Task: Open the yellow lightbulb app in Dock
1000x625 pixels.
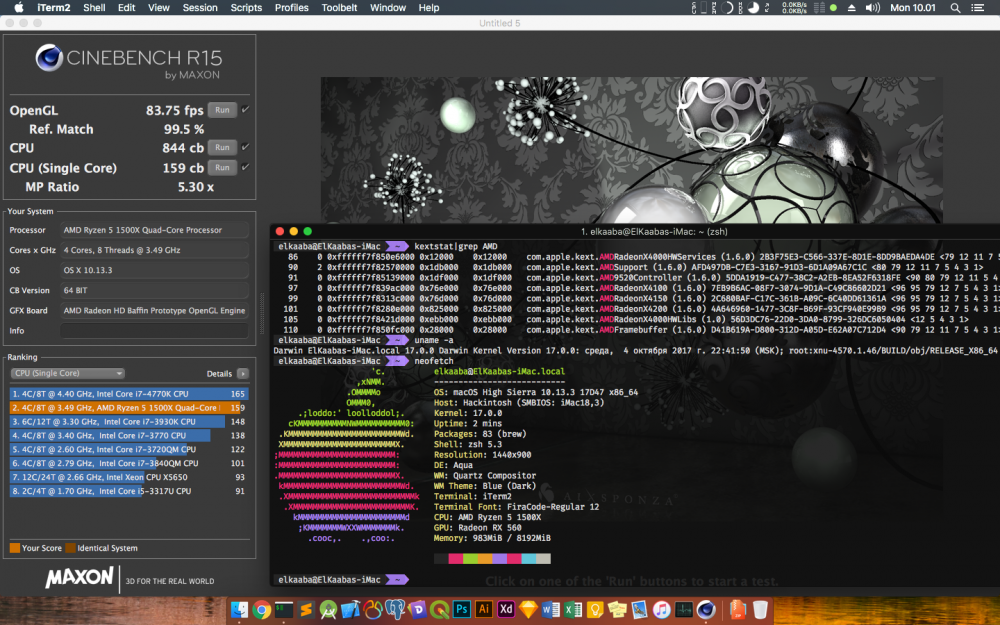Action: point(595,610)
